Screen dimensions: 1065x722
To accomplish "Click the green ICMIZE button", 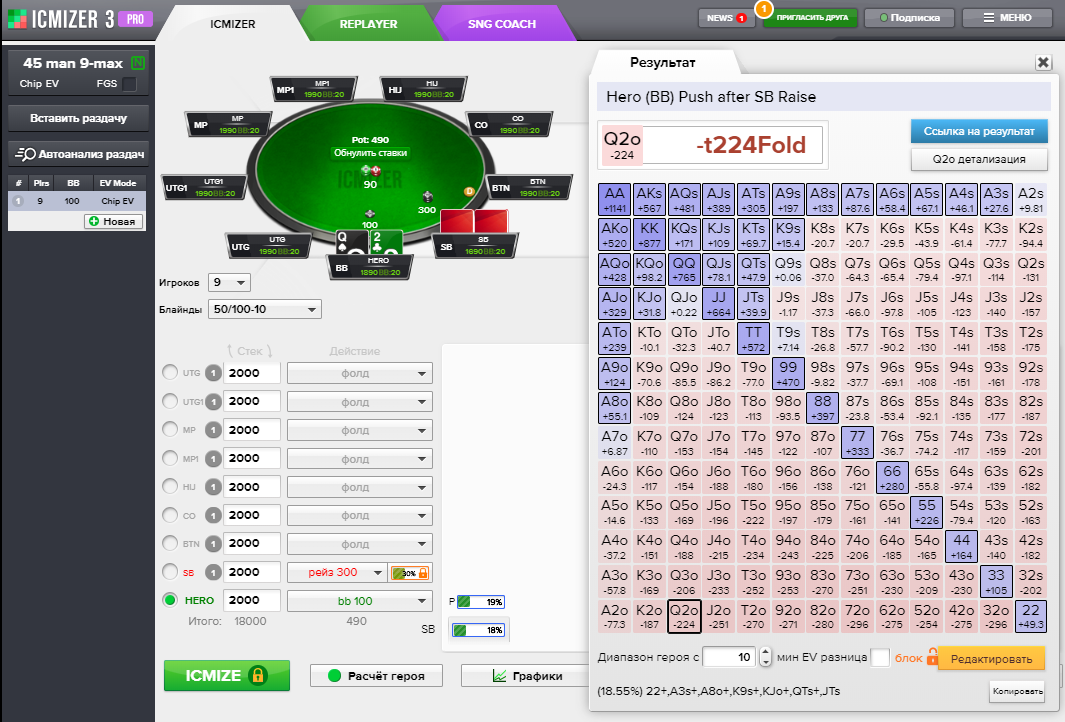I will (x=227, y=676).
